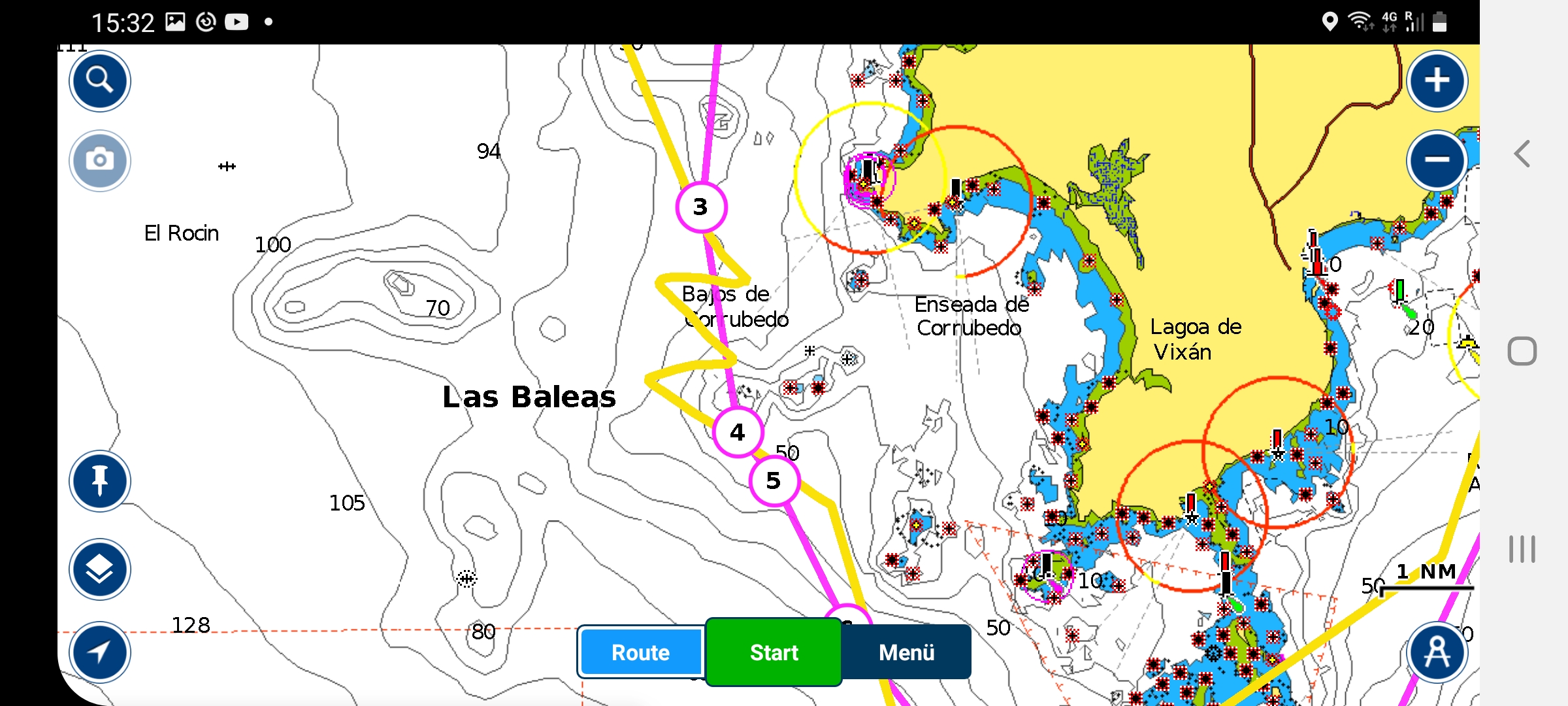Tap Android back chevron

(1522, 154)
